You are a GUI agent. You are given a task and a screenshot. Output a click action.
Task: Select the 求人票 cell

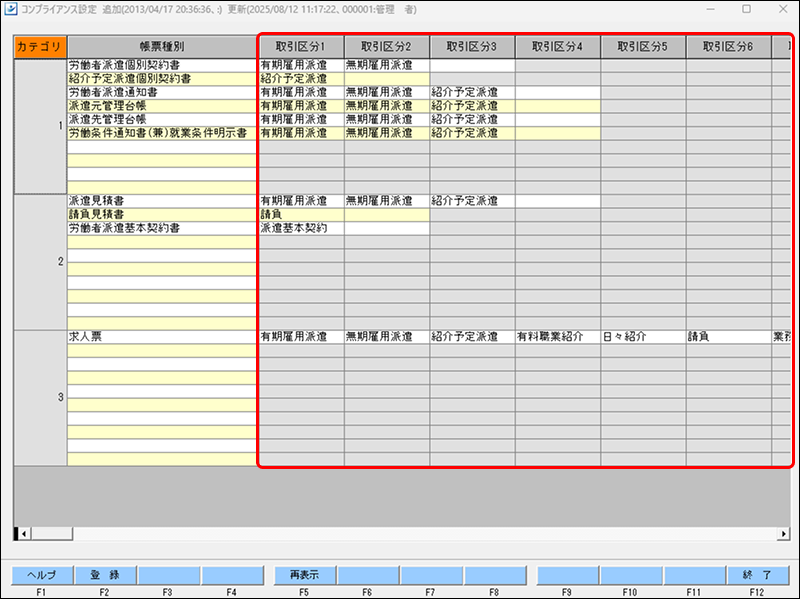tap(162, 337)
